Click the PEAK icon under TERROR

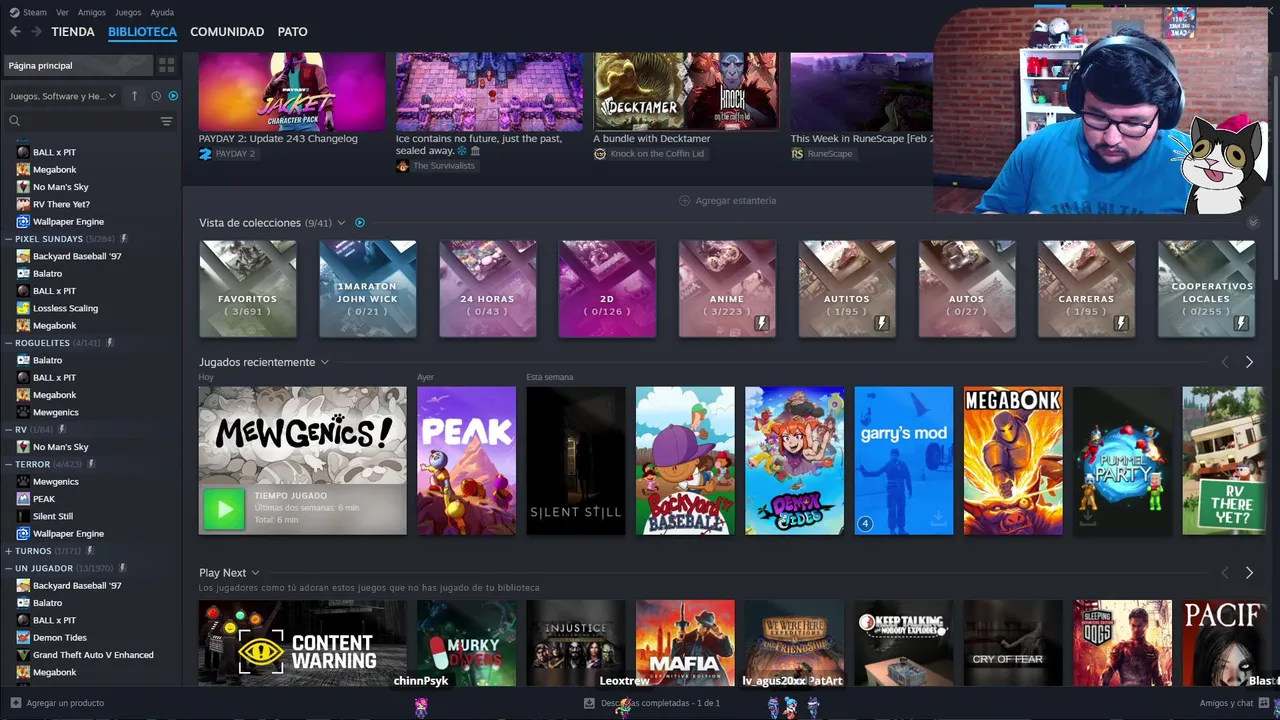pyautogui.click(x=23, y=499)
